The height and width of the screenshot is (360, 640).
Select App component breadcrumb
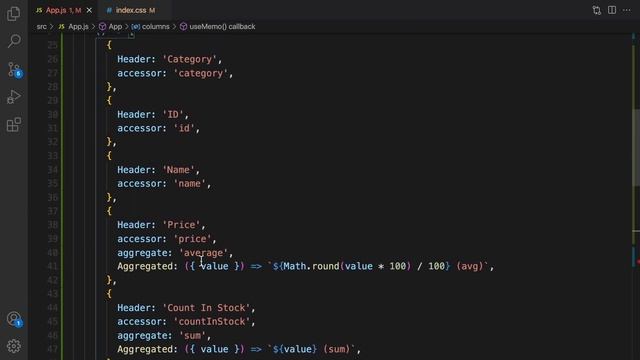[111, 27]
